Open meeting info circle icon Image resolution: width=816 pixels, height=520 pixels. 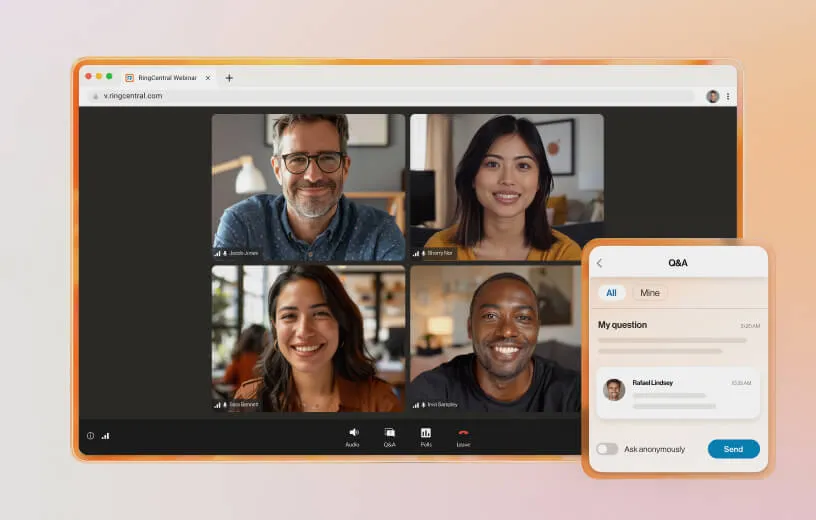[x=91, y=436]
